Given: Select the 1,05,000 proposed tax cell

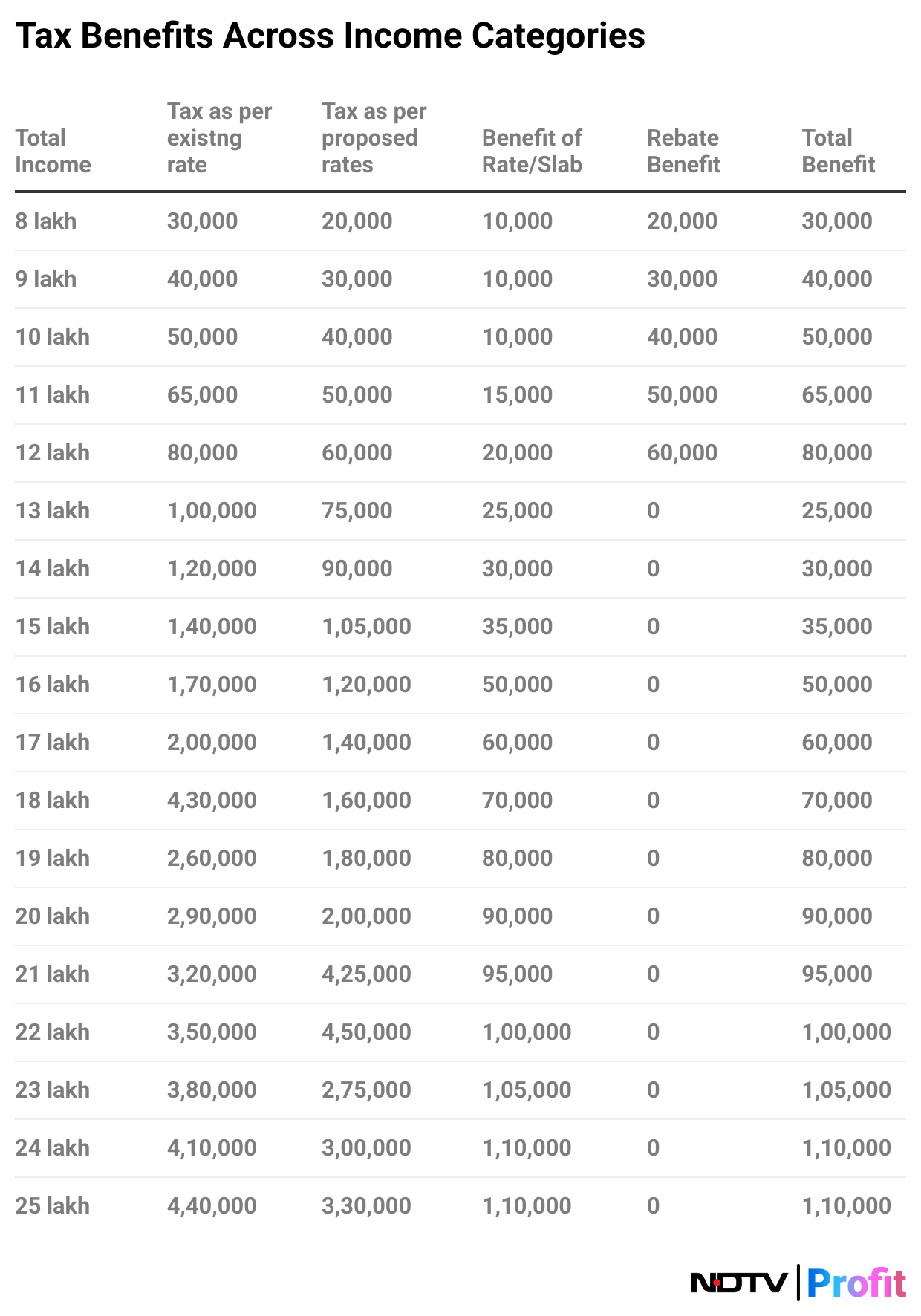Looking at the screenshot, I should pos(366,626).
